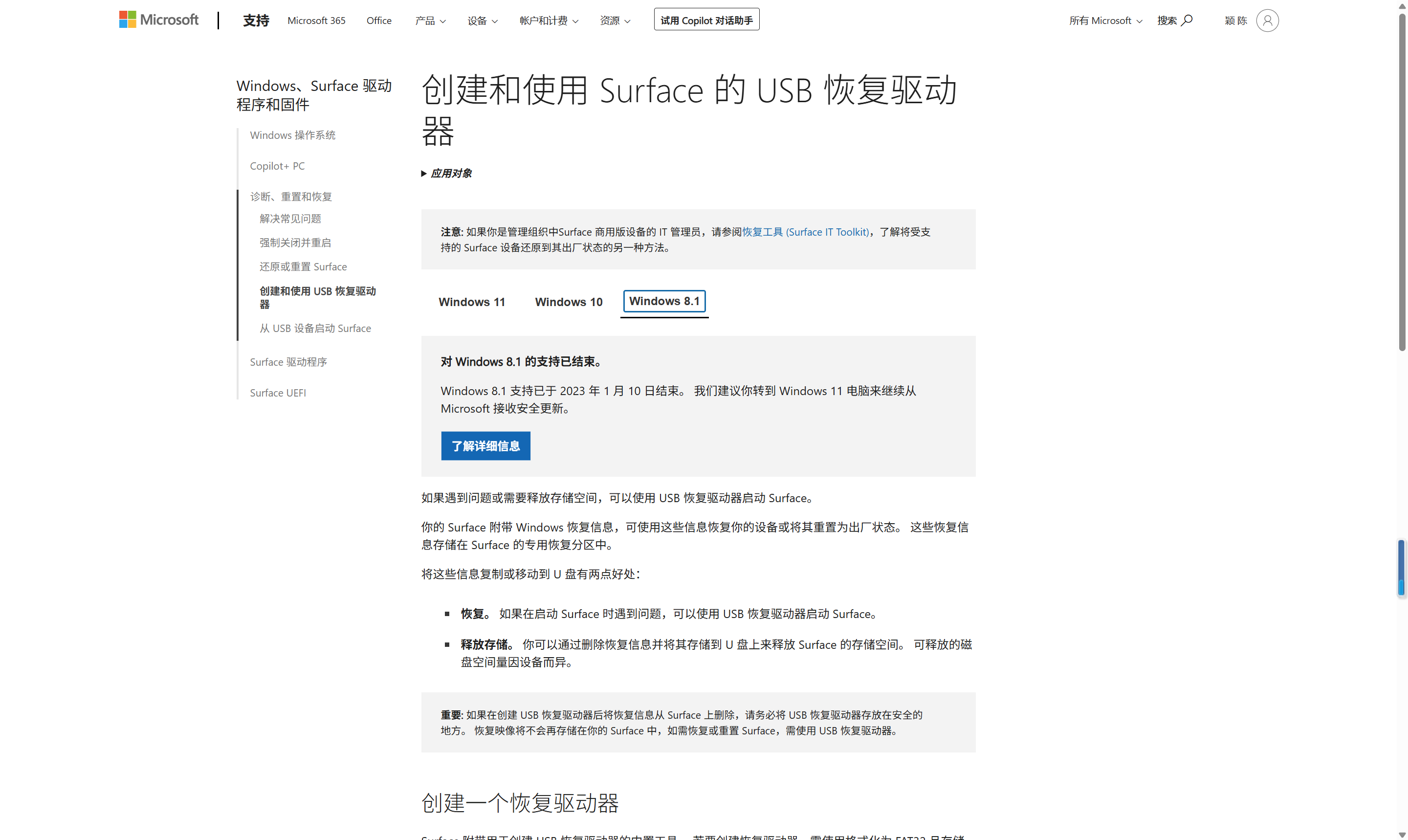This screenshot has height=840, width=1408.
Task: Click the 了解详细信息 button
Action: [x=485, y=445]
